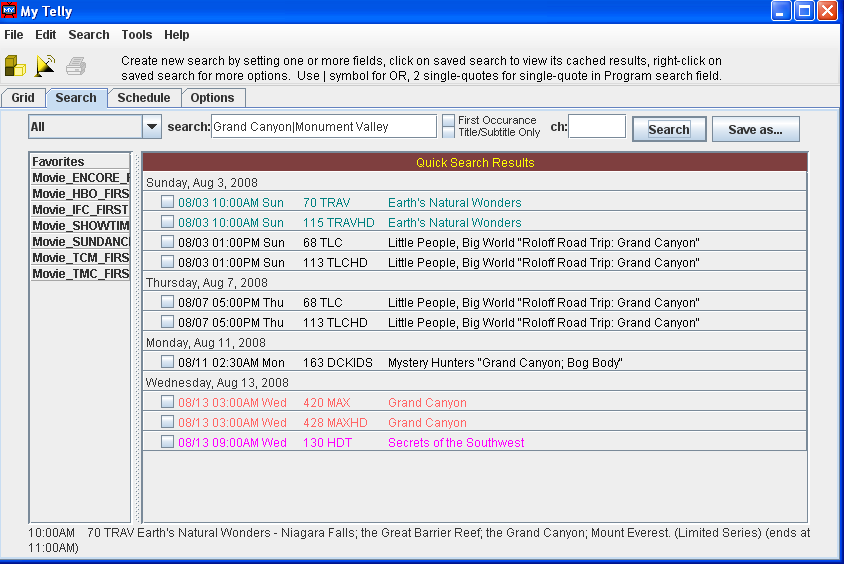Click the ch: channel input field
Screen dimensions: 844x564
[597, 127]
